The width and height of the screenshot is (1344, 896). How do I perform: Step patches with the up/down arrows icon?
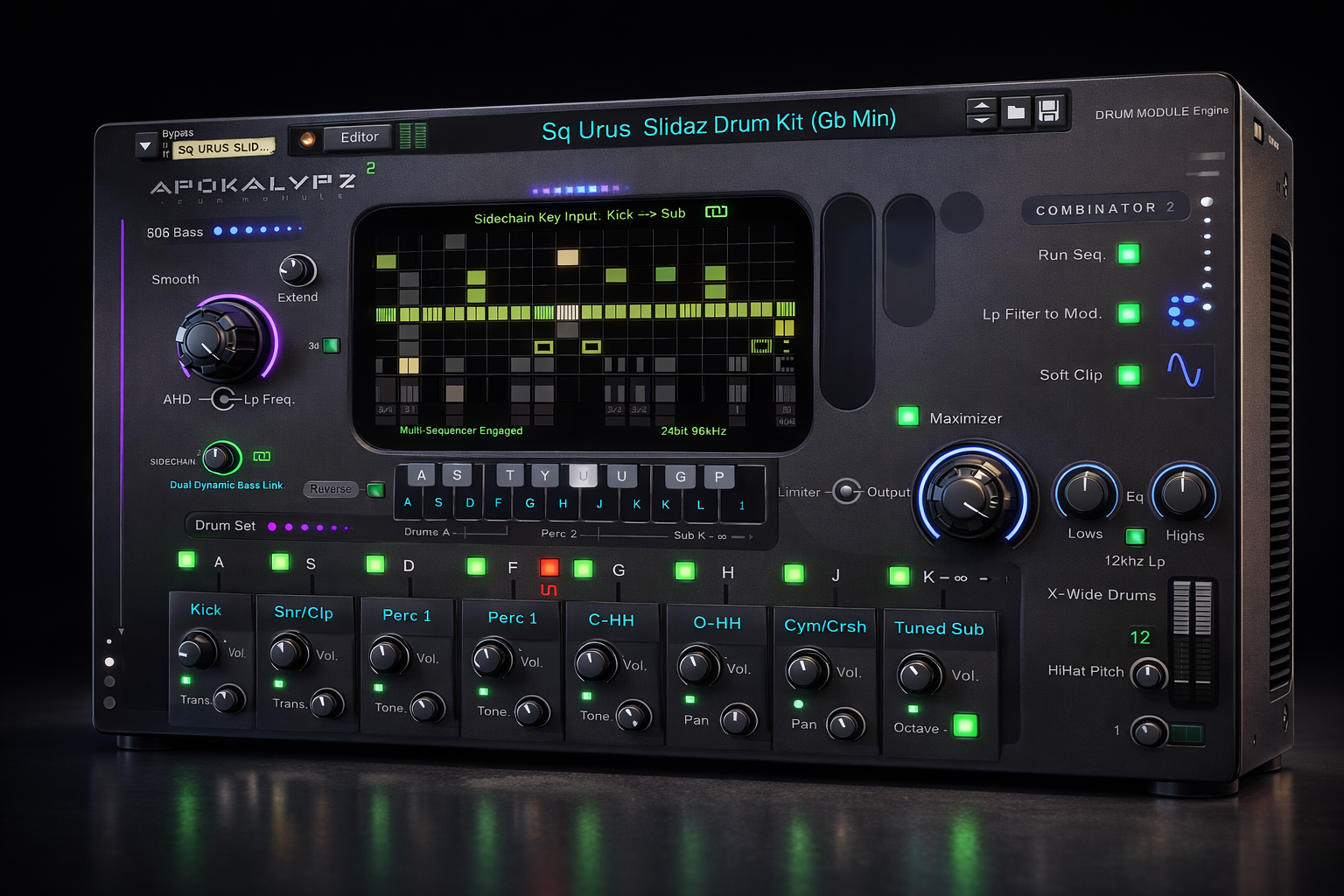(x=983, y=113)
